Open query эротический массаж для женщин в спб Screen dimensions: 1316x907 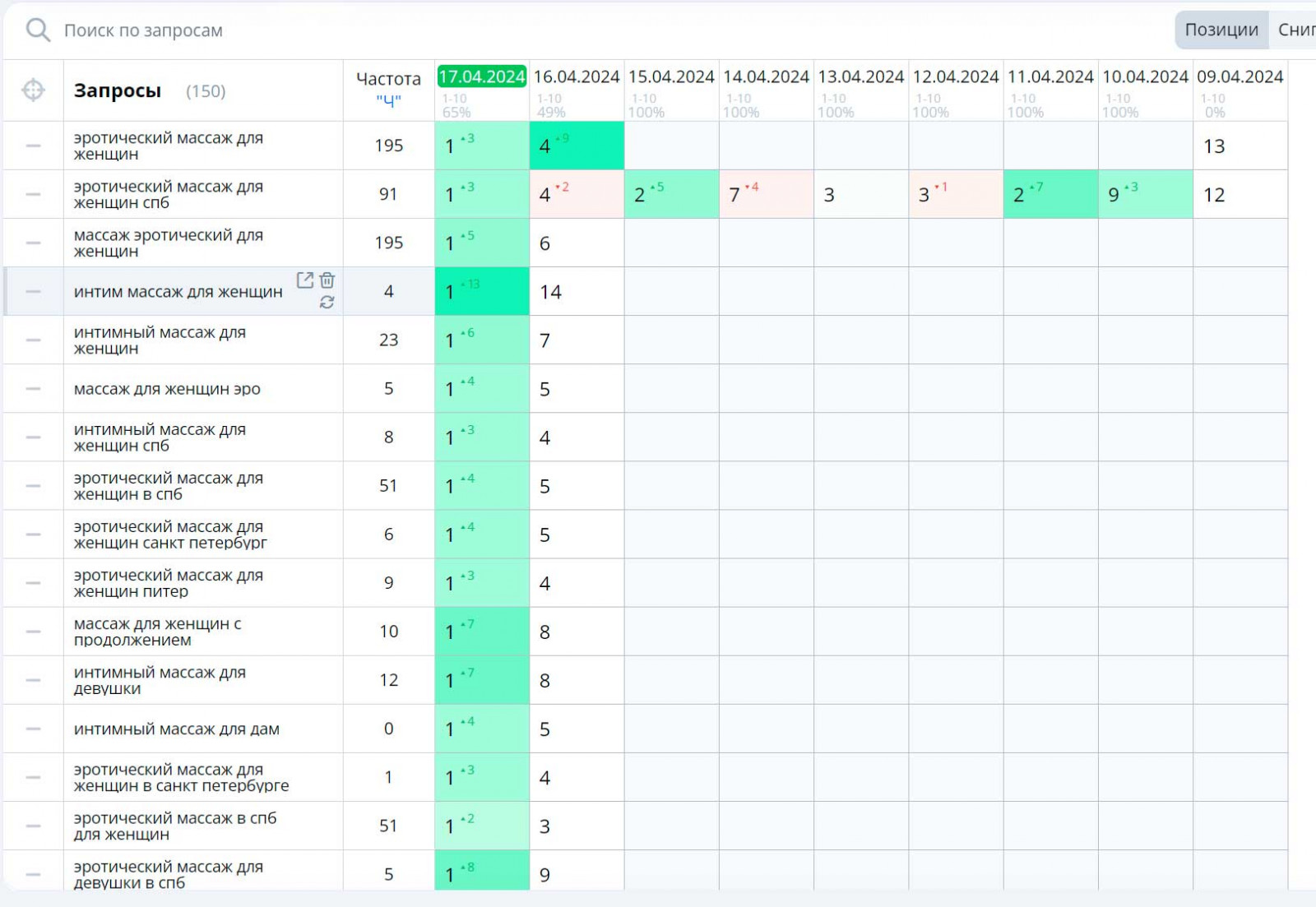[169, 486]
